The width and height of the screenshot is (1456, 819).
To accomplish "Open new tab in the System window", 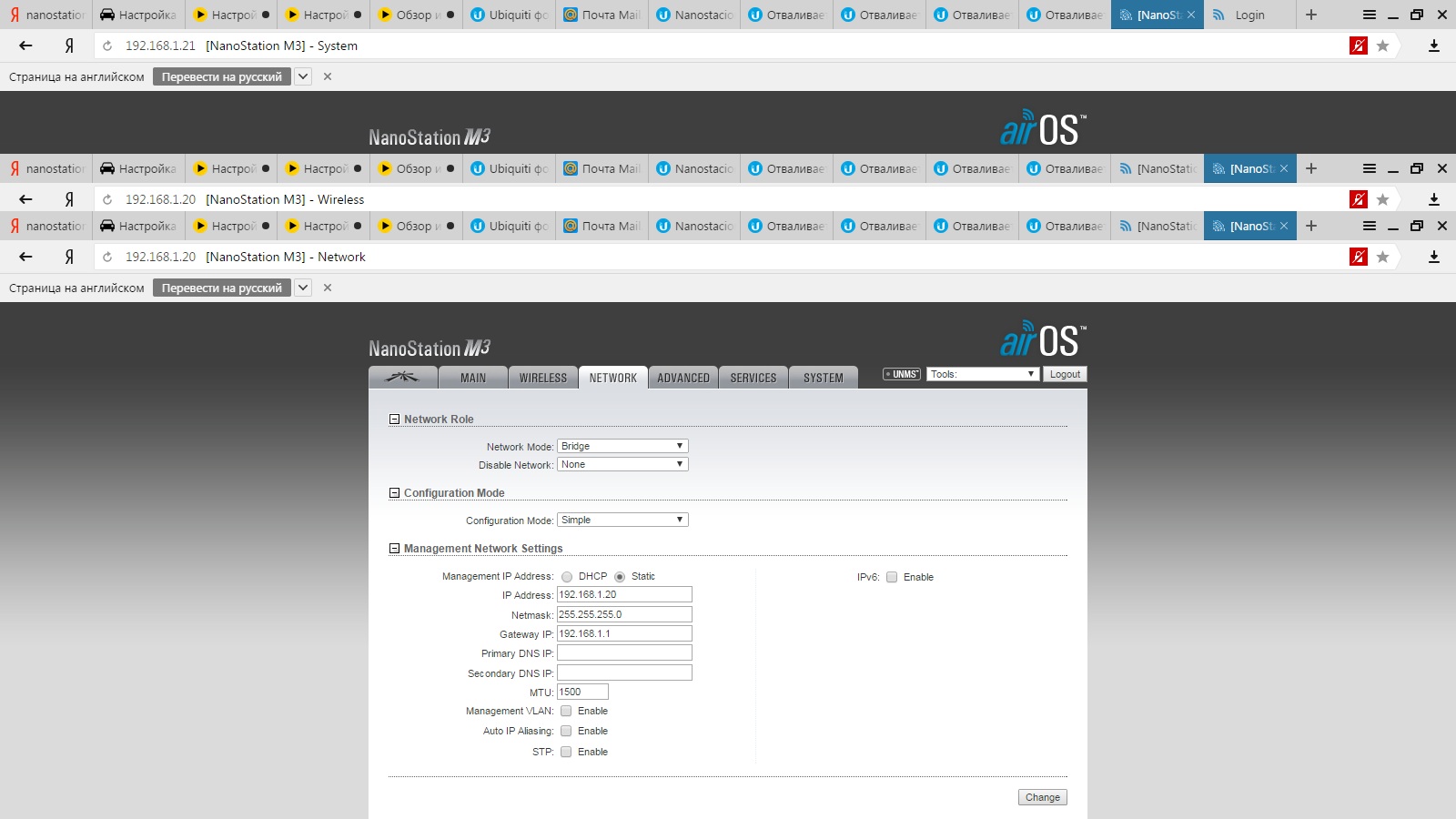I will (x=1311, y=15).
